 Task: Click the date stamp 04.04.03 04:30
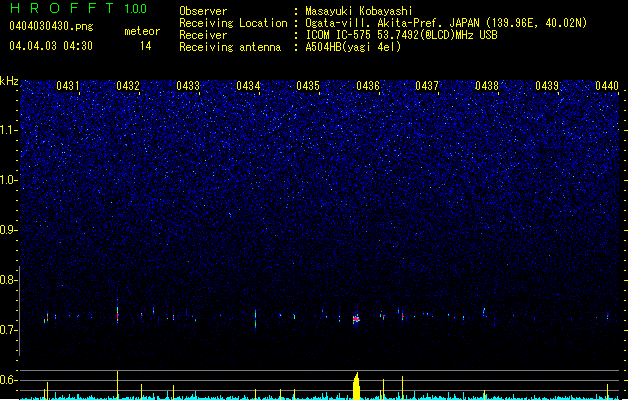click(x=51, y=46)
